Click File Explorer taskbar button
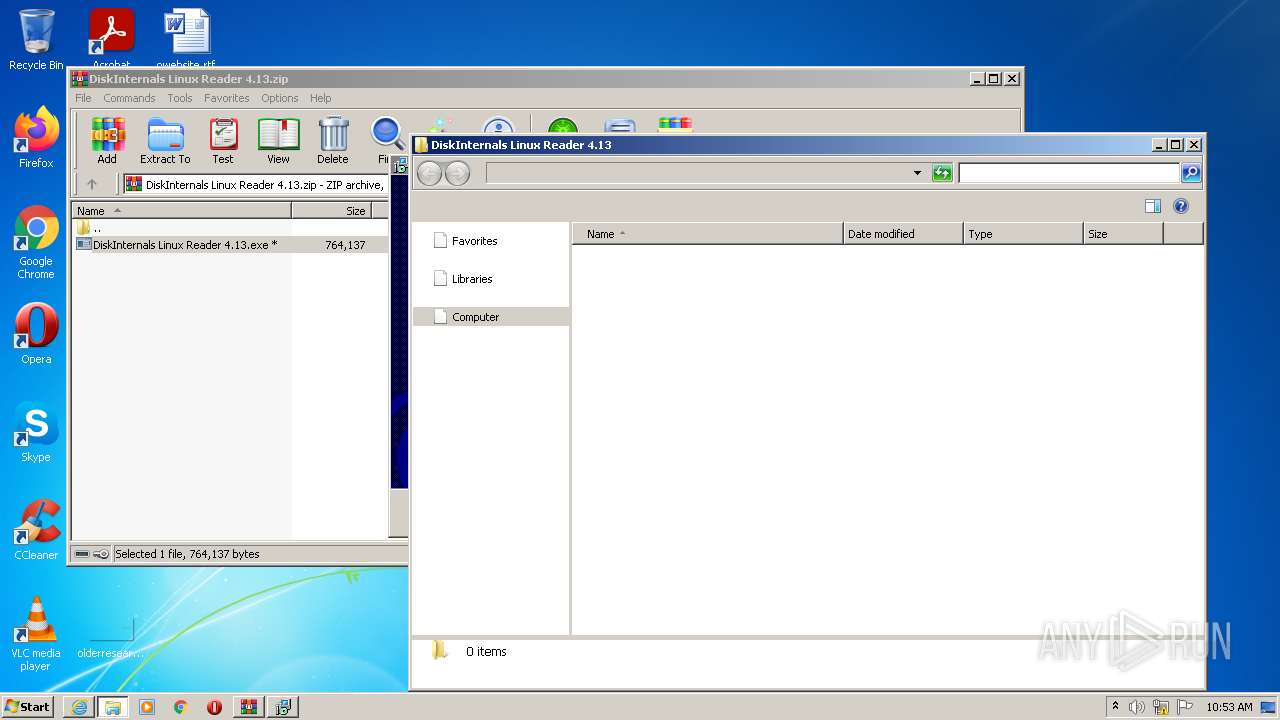Screen dimensions: 1280x720 (113, 706)
